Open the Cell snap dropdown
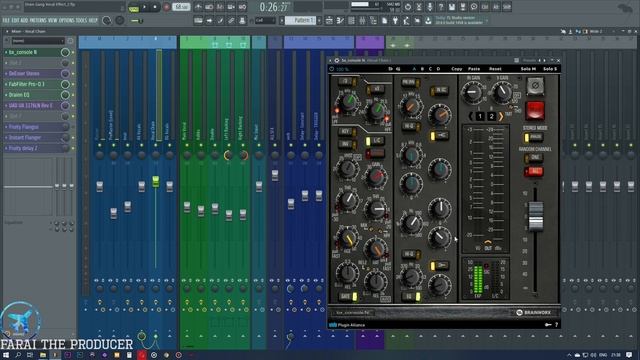 [x=265, y=20]
